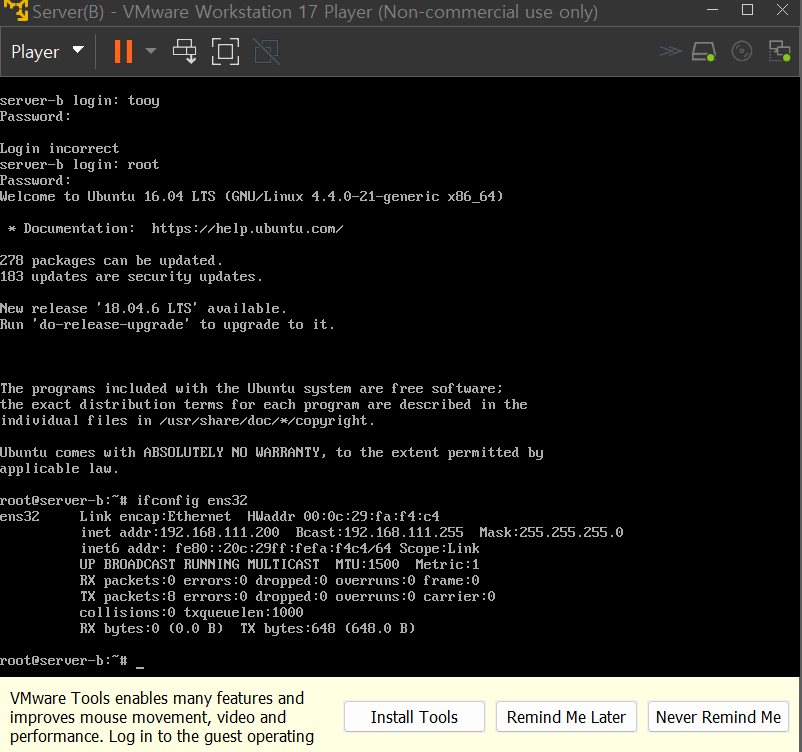Click the 'do-release-upgrade' text
This screenshot has height=752, width=802.
(x=111, y=324)
